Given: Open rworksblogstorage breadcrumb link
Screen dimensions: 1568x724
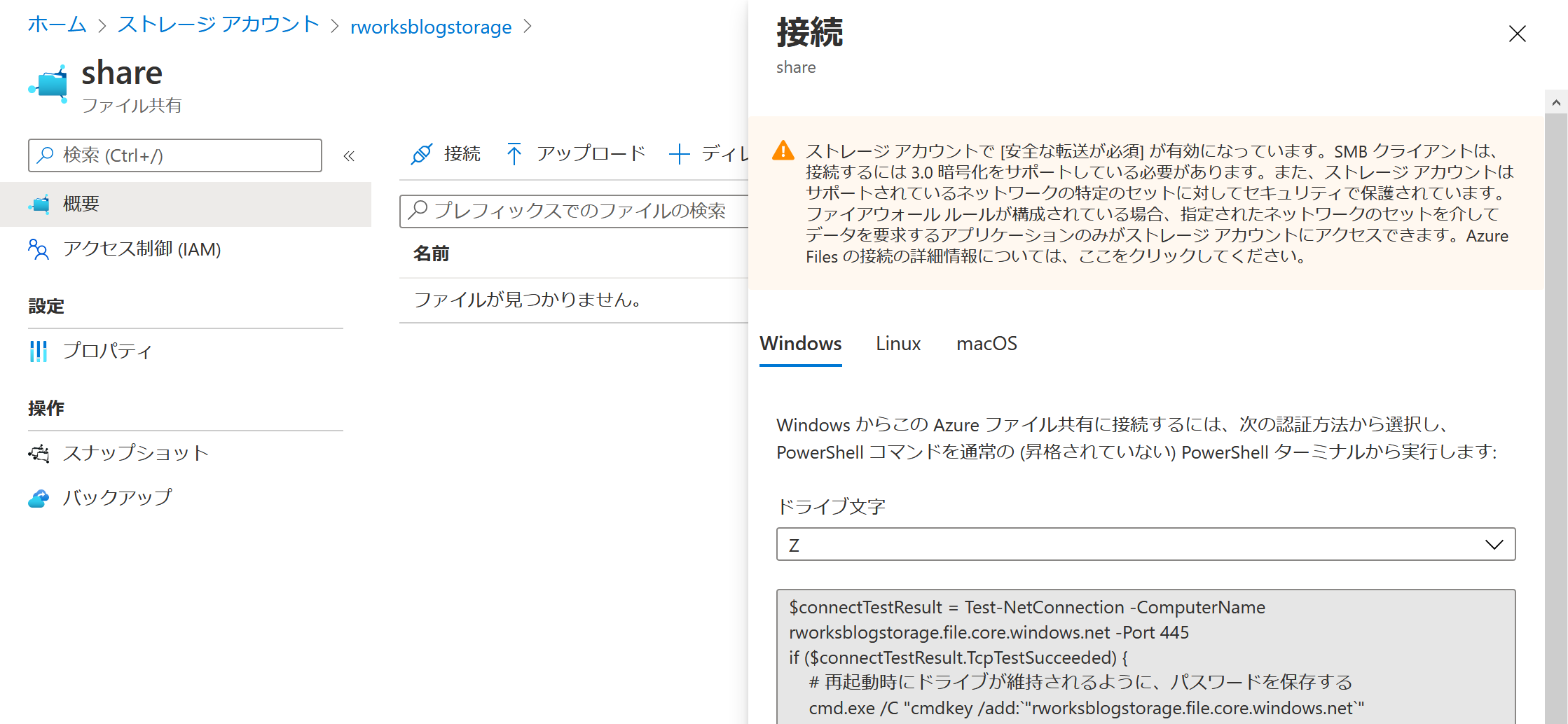Looking at the screenshot, I should pos(431,27).
